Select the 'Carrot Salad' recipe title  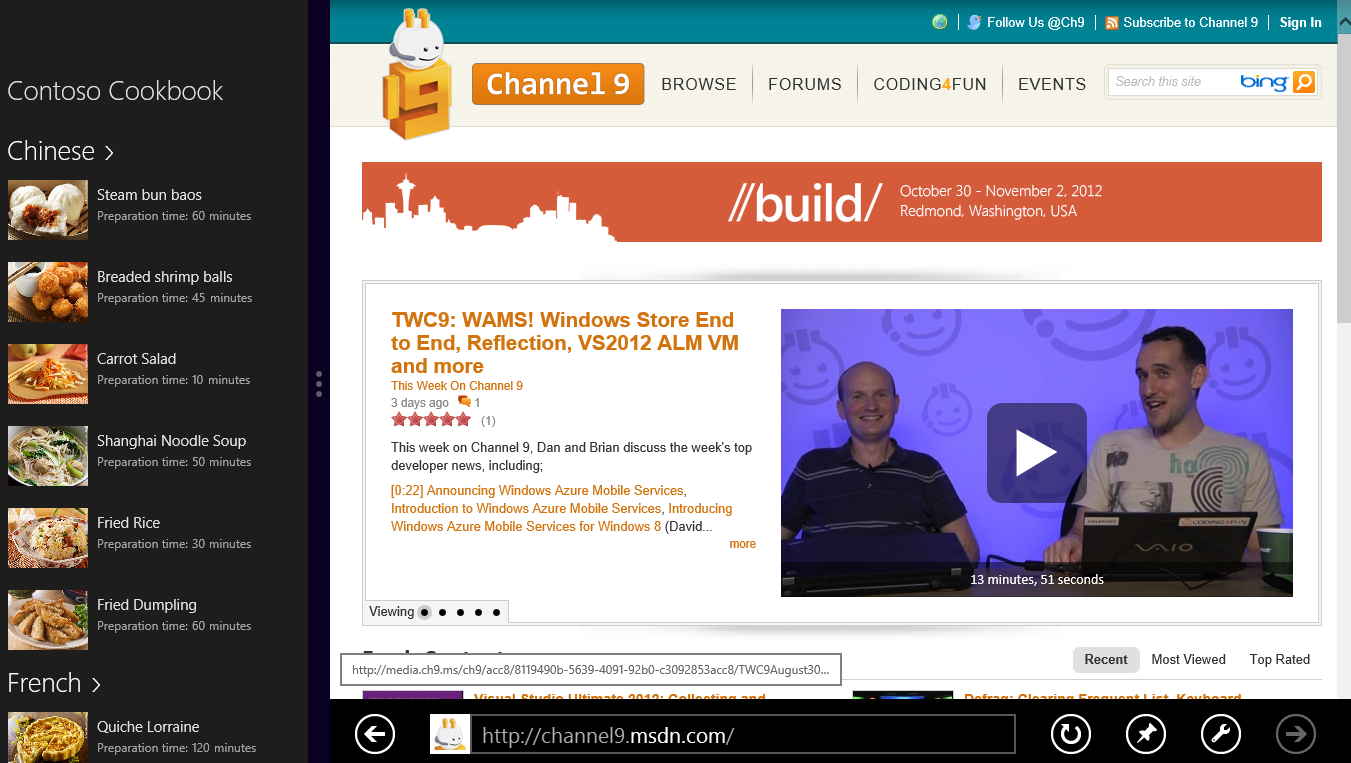click(x=136, y=359)
